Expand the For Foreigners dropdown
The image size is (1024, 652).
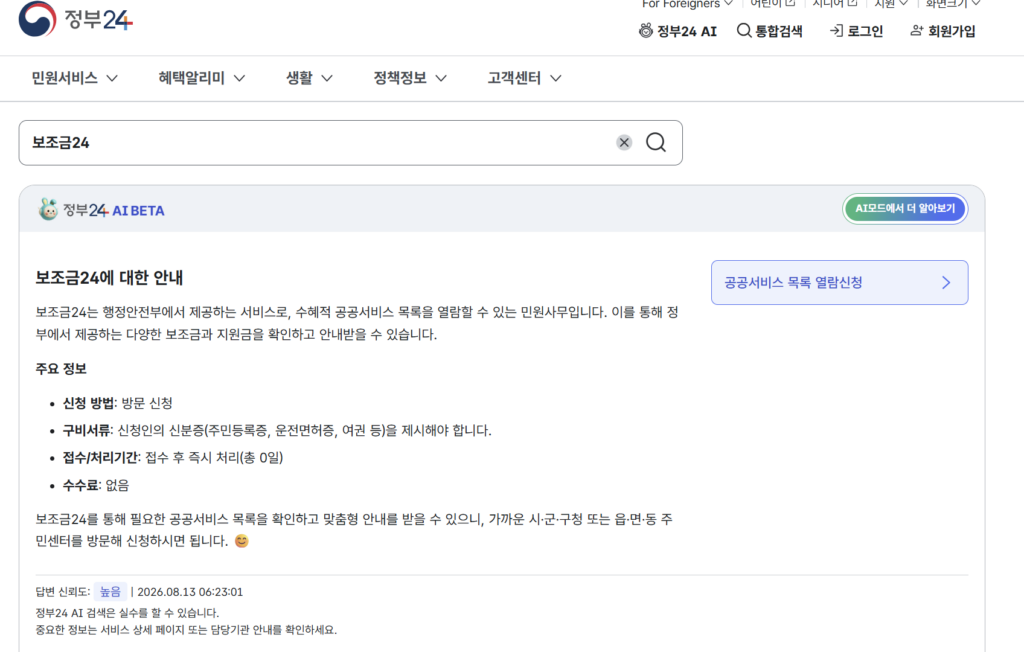tap(687, 4)
